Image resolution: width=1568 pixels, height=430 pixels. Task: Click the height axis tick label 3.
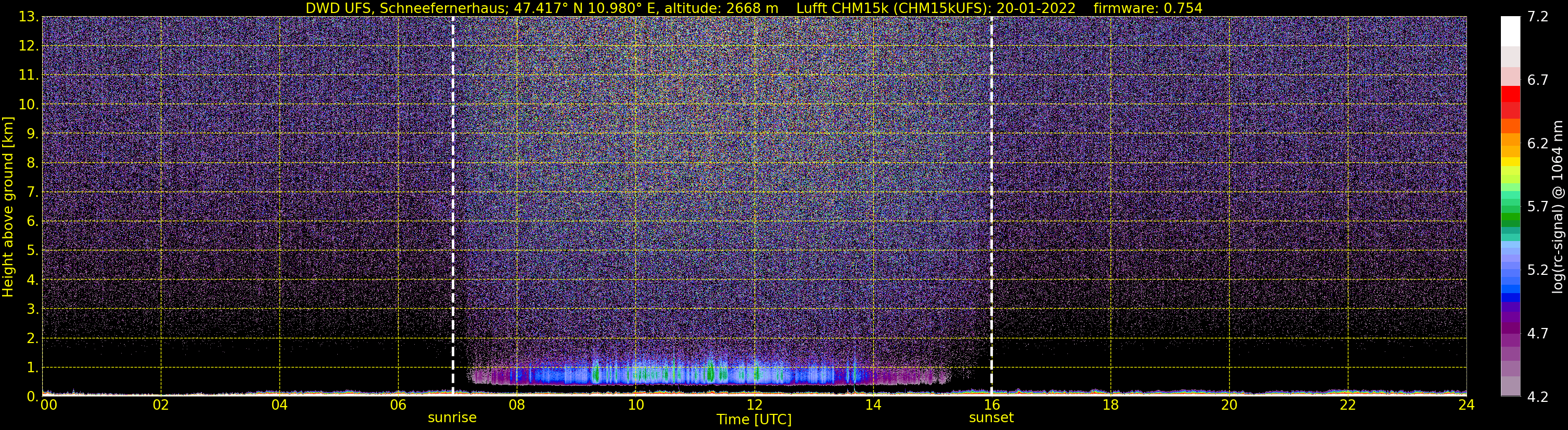point(32,309)
